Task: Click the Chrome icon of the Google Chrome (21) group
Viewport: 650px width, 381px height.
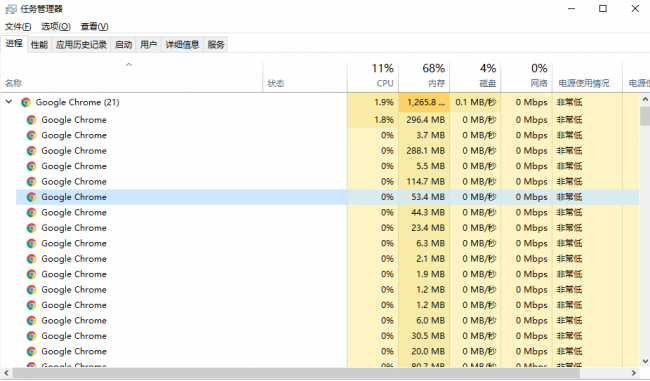Action: click(26, 102)
